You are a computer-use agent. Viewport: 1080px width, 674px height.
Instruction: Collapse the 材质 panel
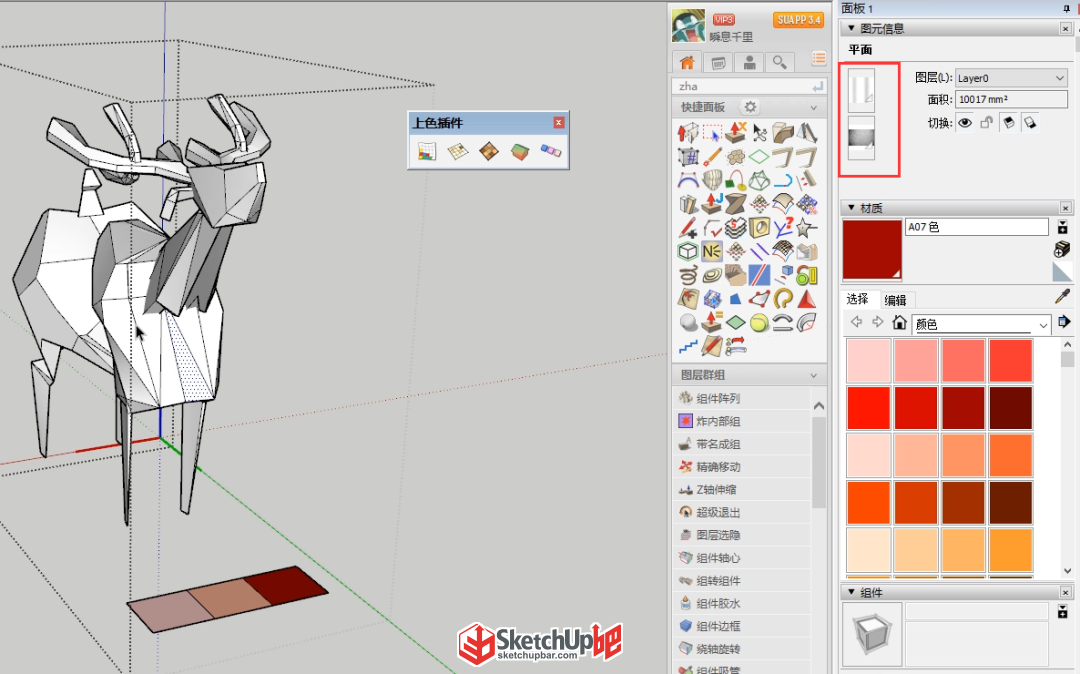click(x=851, y=207)
